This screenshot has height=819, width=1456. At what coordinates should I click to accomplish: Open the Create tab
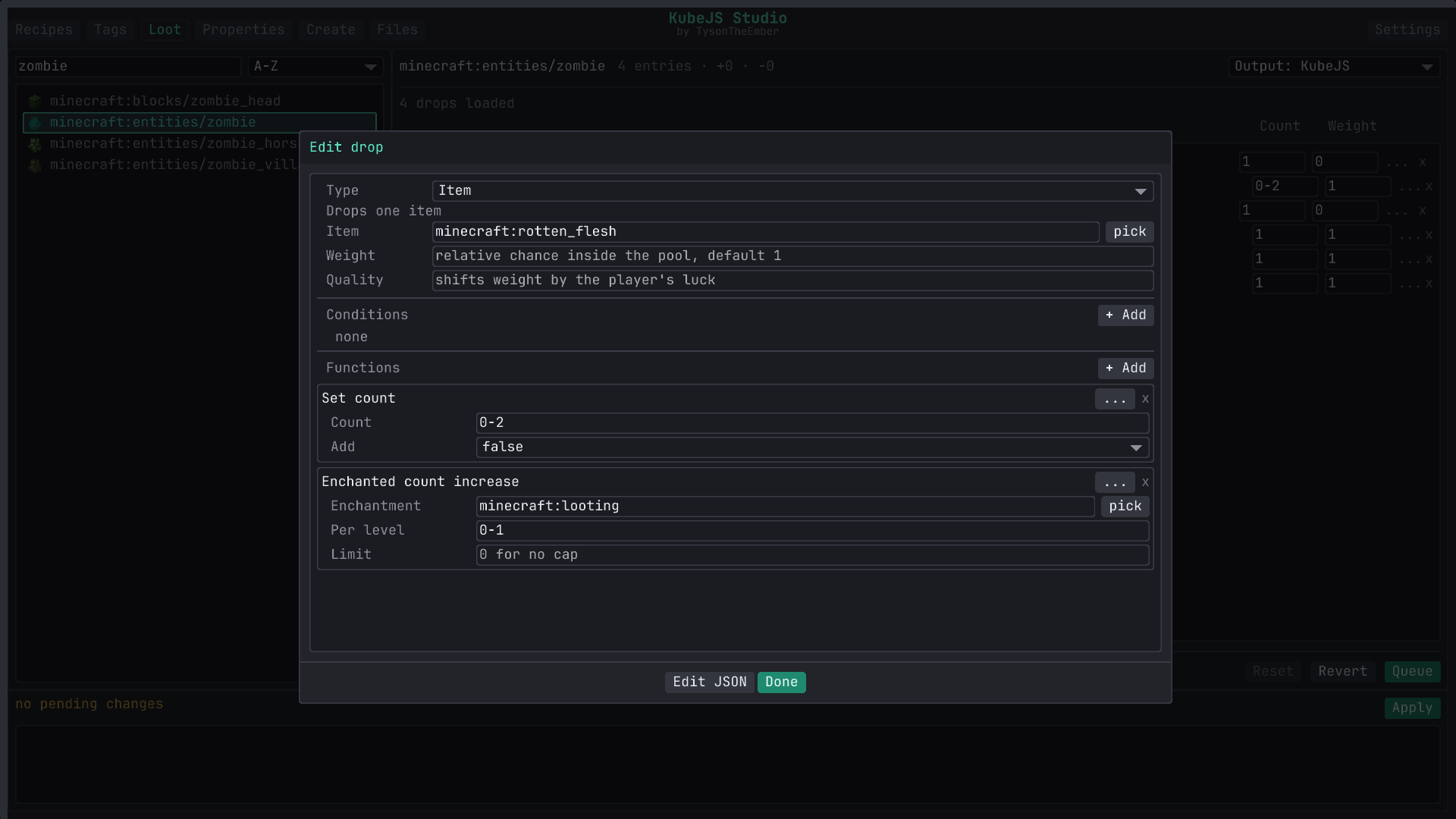click(x=331, y=30)
